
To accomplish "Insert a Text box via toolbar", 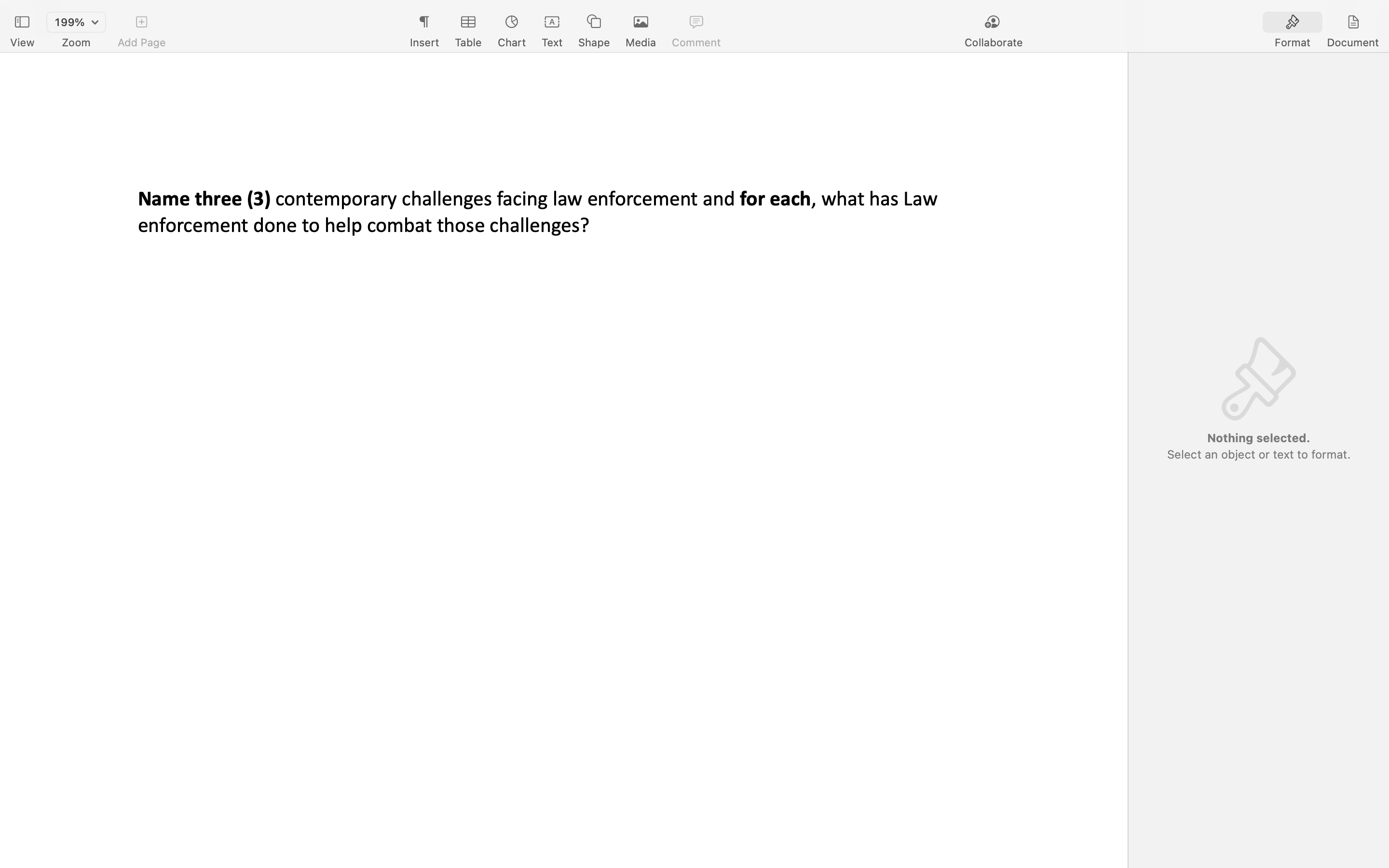I will tap(552, 22).
